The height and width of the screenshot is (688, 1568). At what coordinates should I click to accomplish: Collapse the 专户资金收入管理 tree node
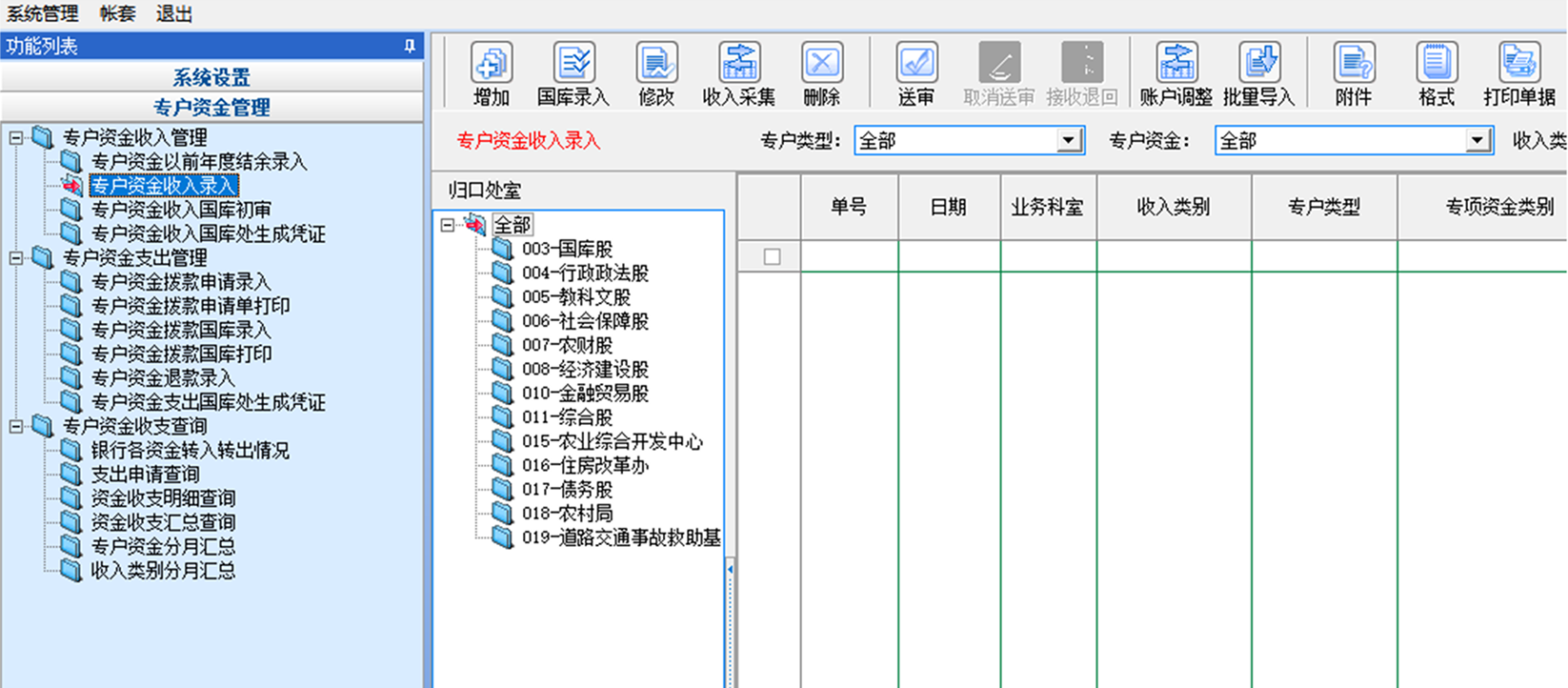(x=16, y=138)
